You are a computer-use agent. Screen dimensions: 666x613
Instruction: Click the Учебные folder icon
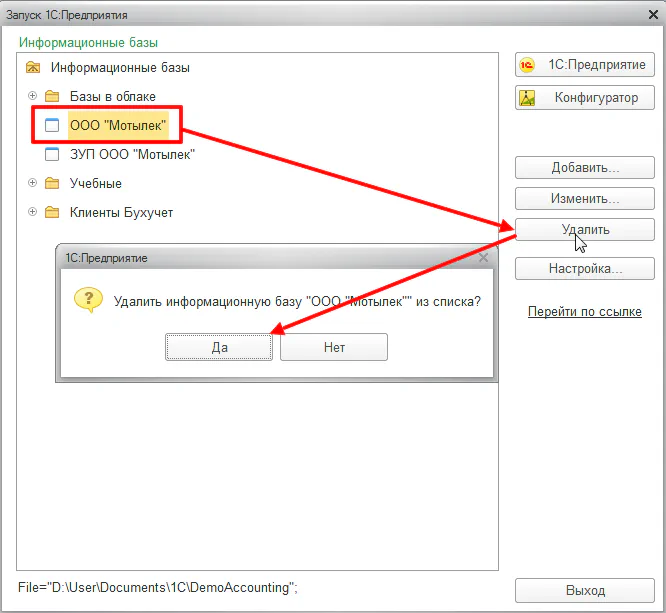tap(53, 183)
